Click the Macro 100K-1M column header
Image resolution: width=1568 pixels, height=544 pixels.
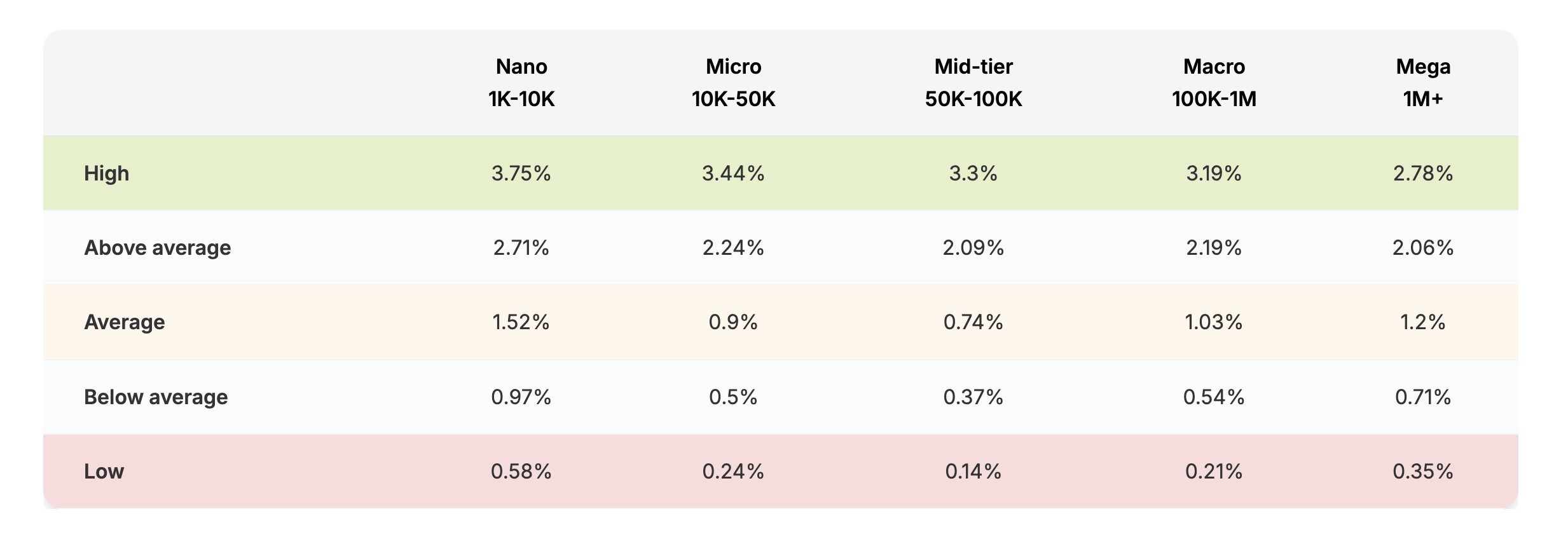(x=1214, y=83)
